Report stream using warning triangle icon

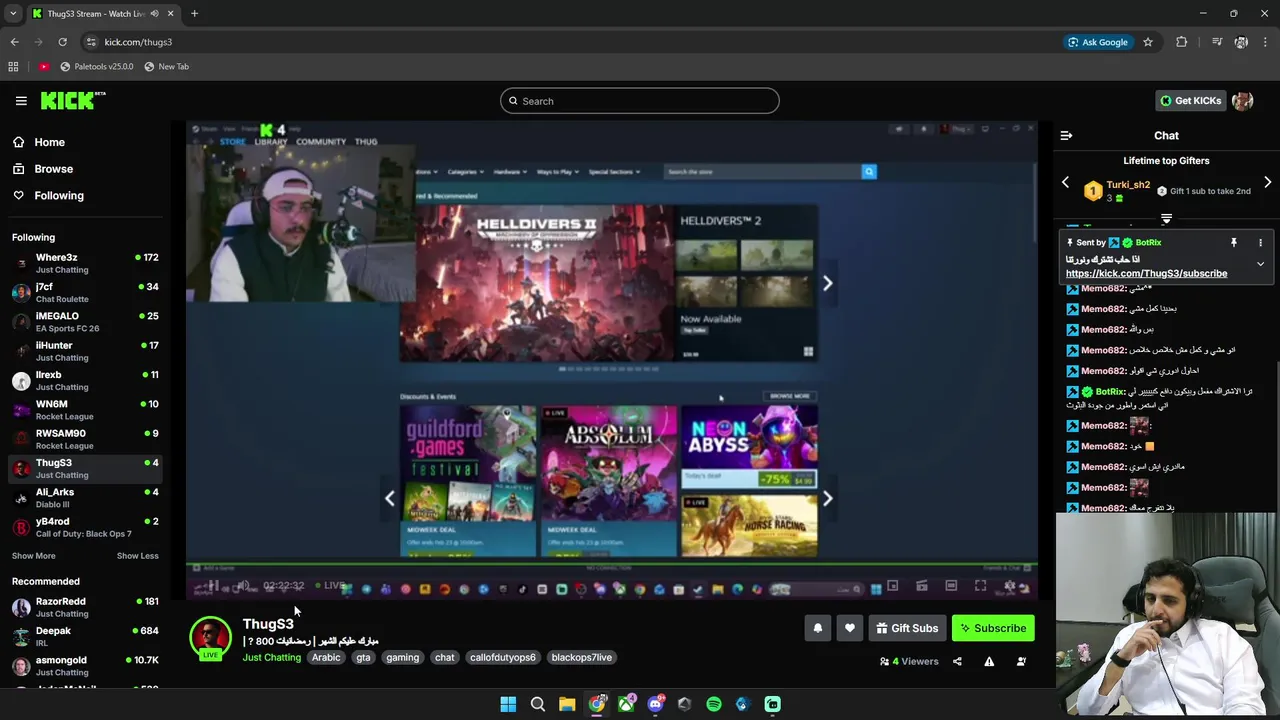click(x=989, y=661)
